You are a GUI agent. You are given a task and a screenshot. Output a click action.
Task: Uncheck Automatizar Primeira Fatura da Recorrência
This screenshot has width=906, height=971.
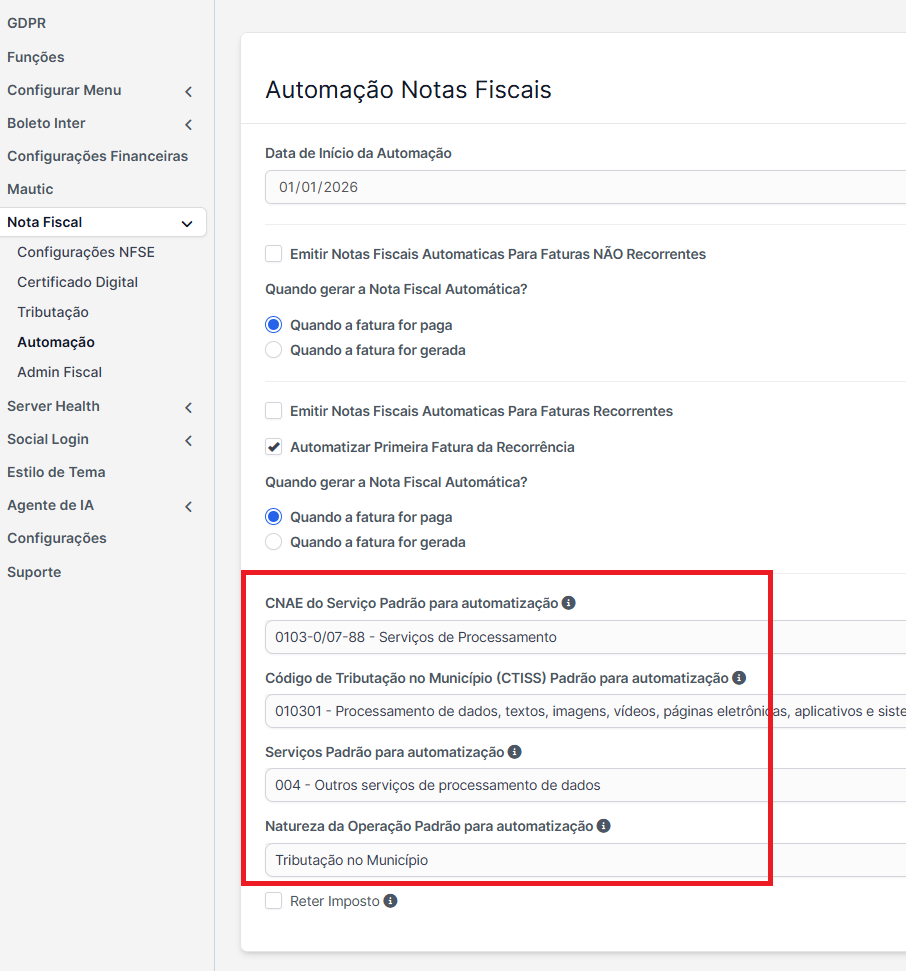tap(273, 447)
